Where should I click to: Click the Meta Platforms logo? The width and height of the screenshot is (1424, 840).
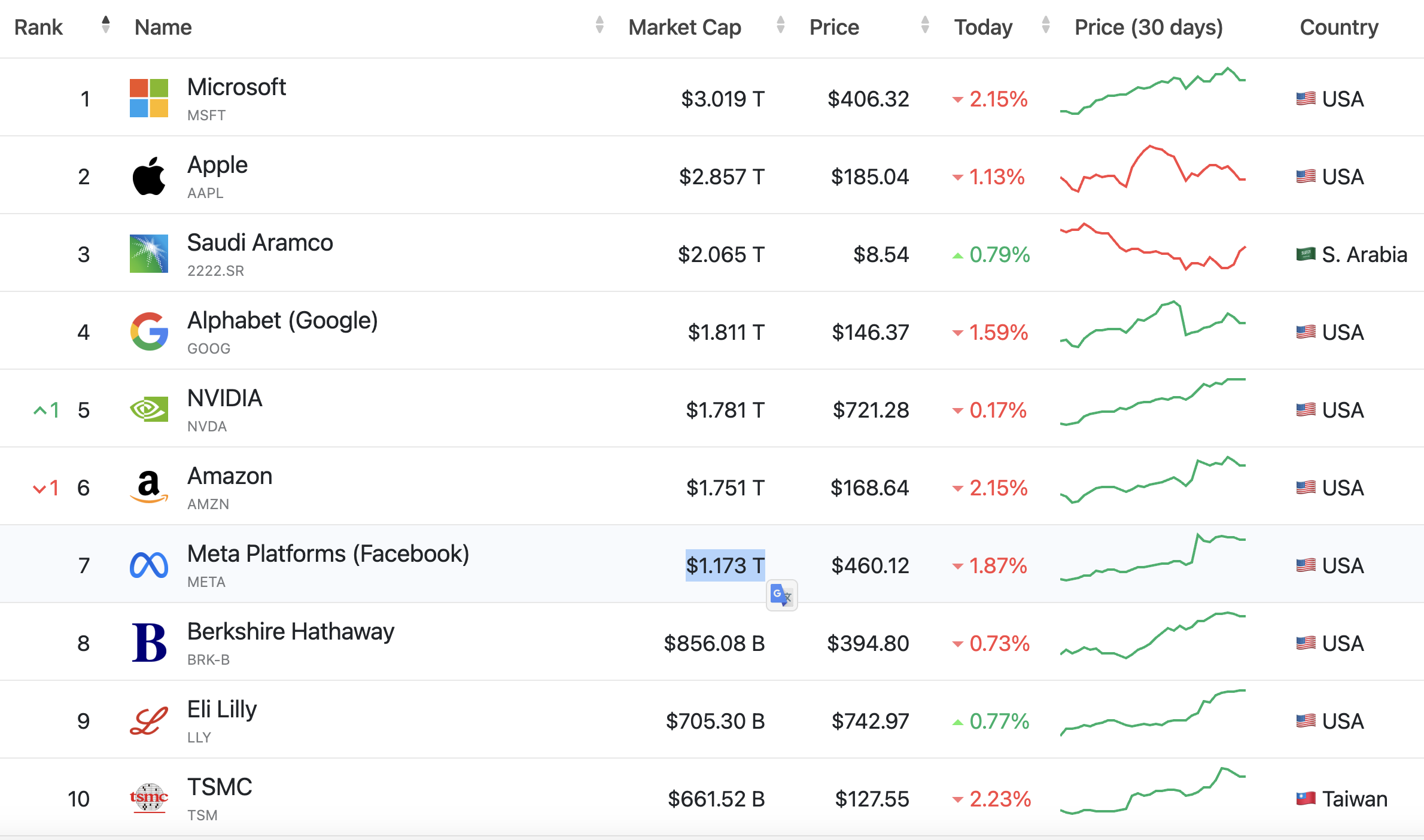tap(149, 565)
